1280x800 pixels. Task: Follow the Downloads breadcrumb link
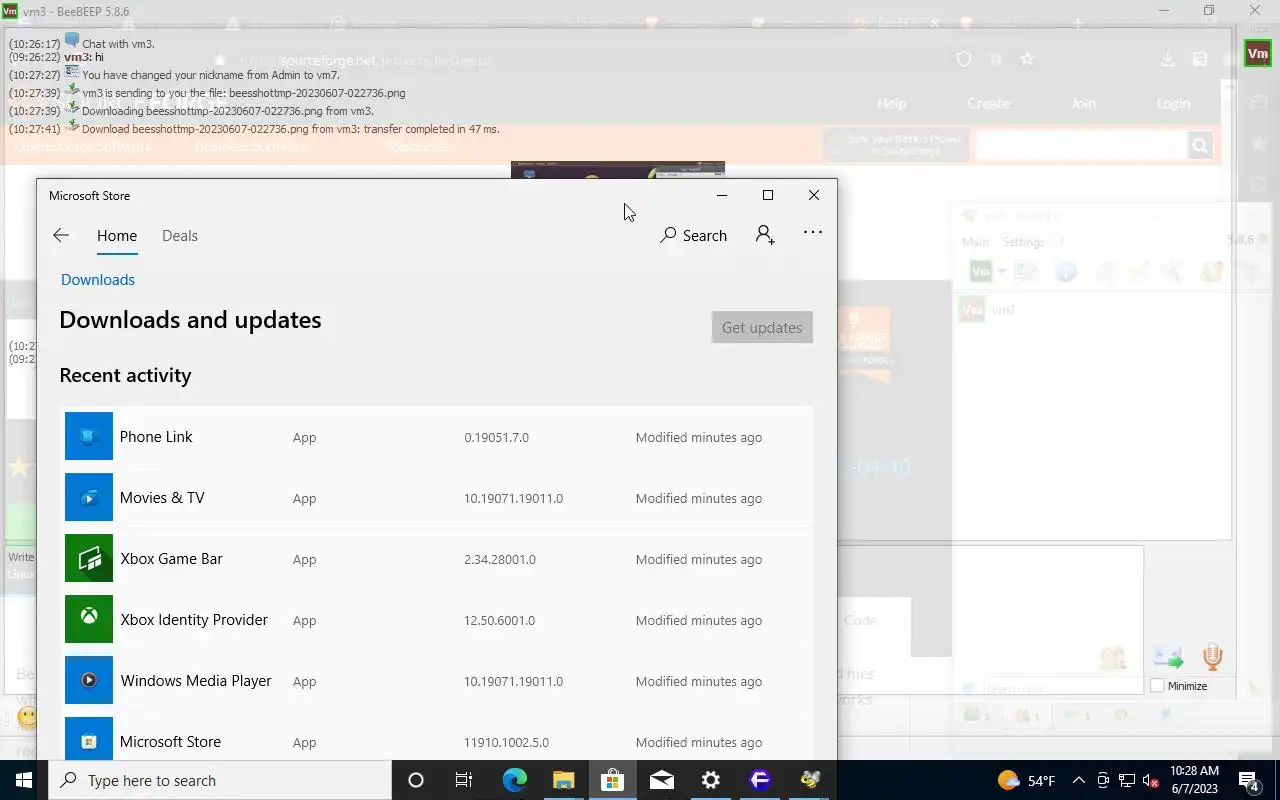point(98,280)
